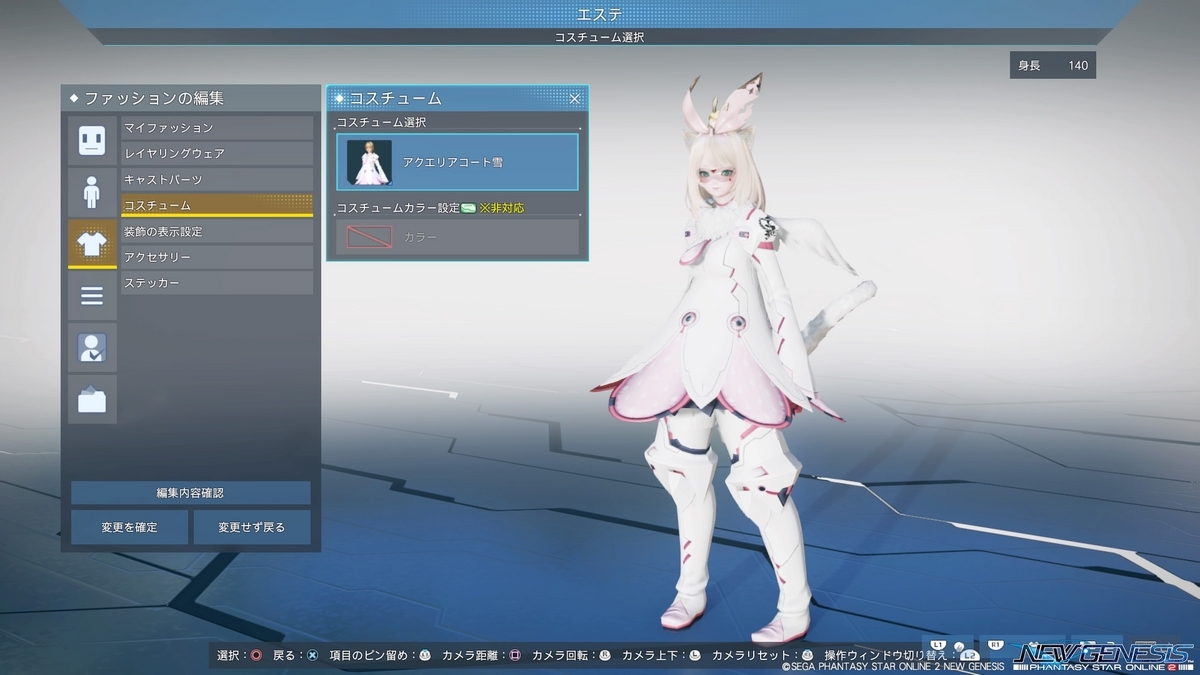The height and width of the screenshot is (675, 1200).
Task: Select the face edit icon in sidebar
Action: click(92, 141)
